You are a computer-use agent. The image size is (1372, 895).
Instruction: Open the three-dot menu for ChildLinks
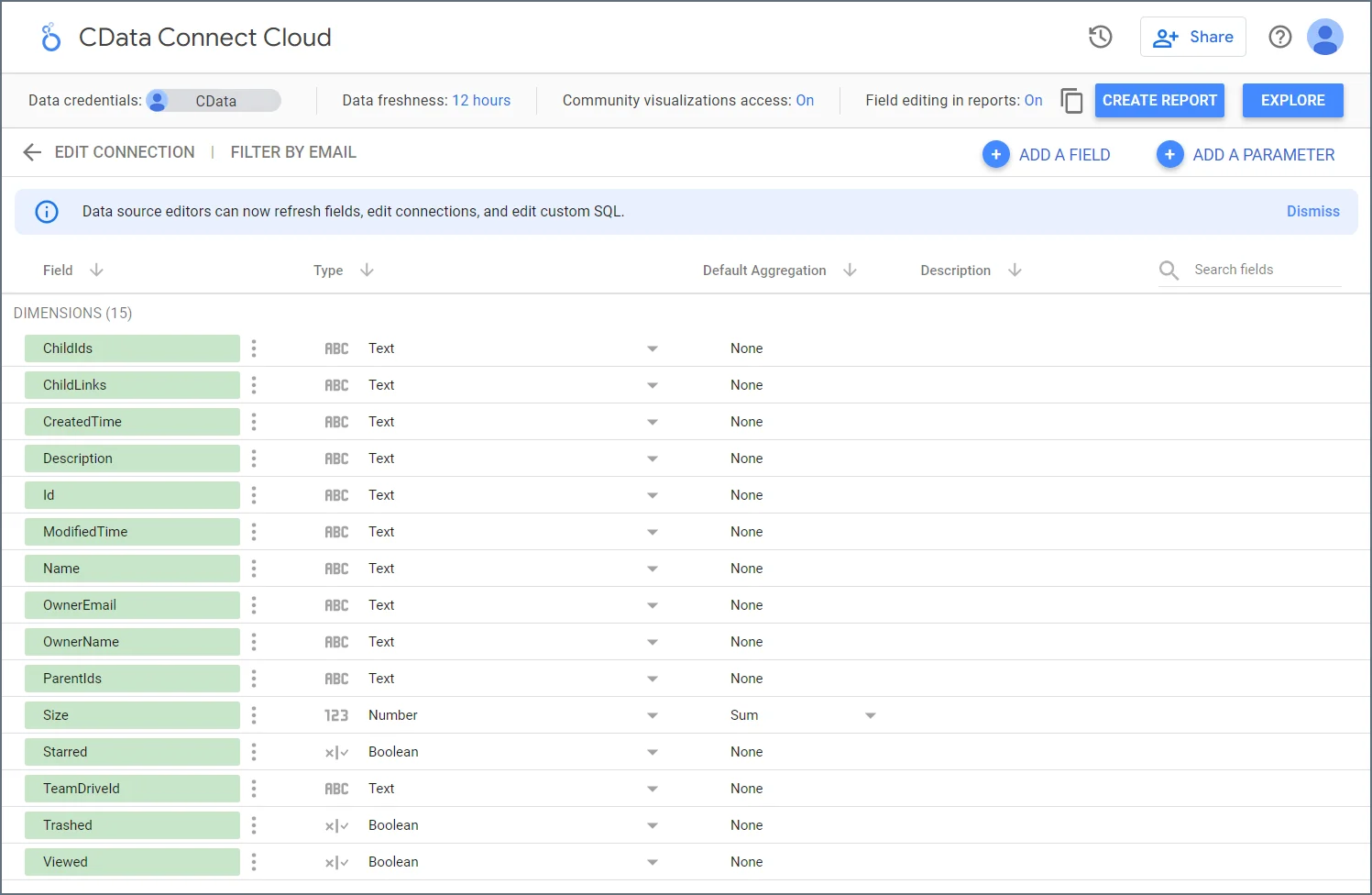254,385
